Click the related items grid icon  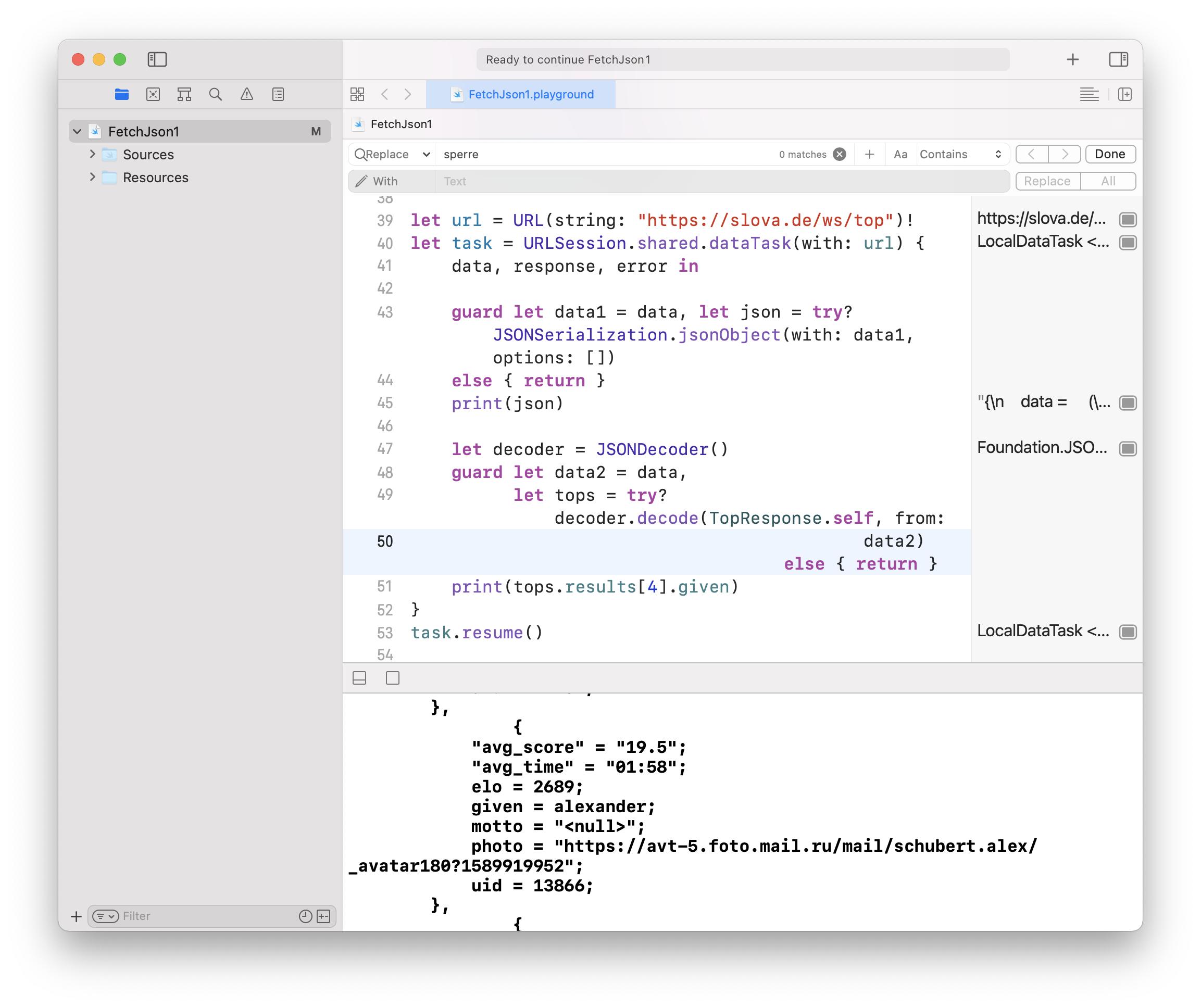coord(357,94)
